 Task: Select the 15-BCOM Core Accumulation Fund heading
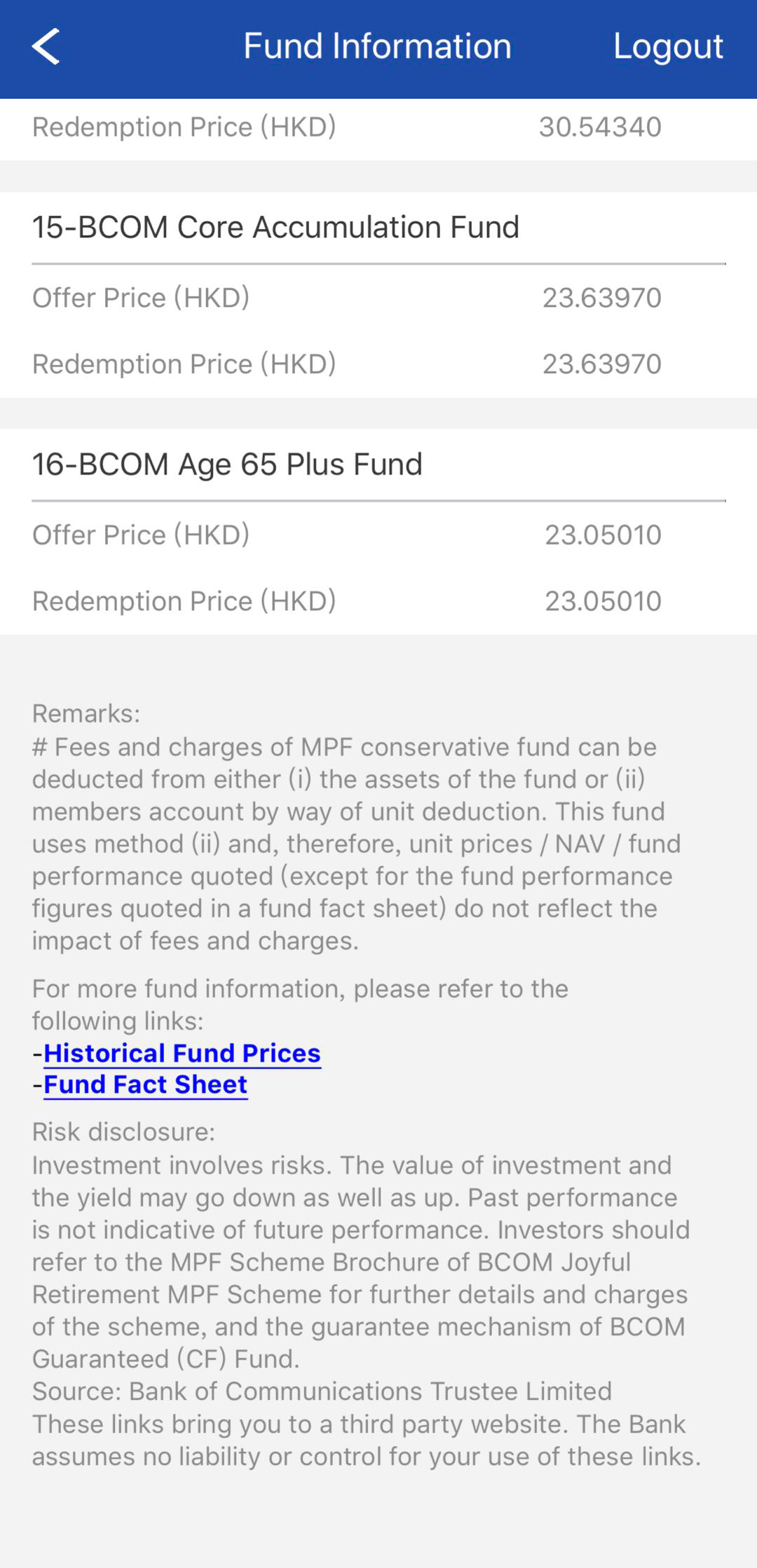275,227
